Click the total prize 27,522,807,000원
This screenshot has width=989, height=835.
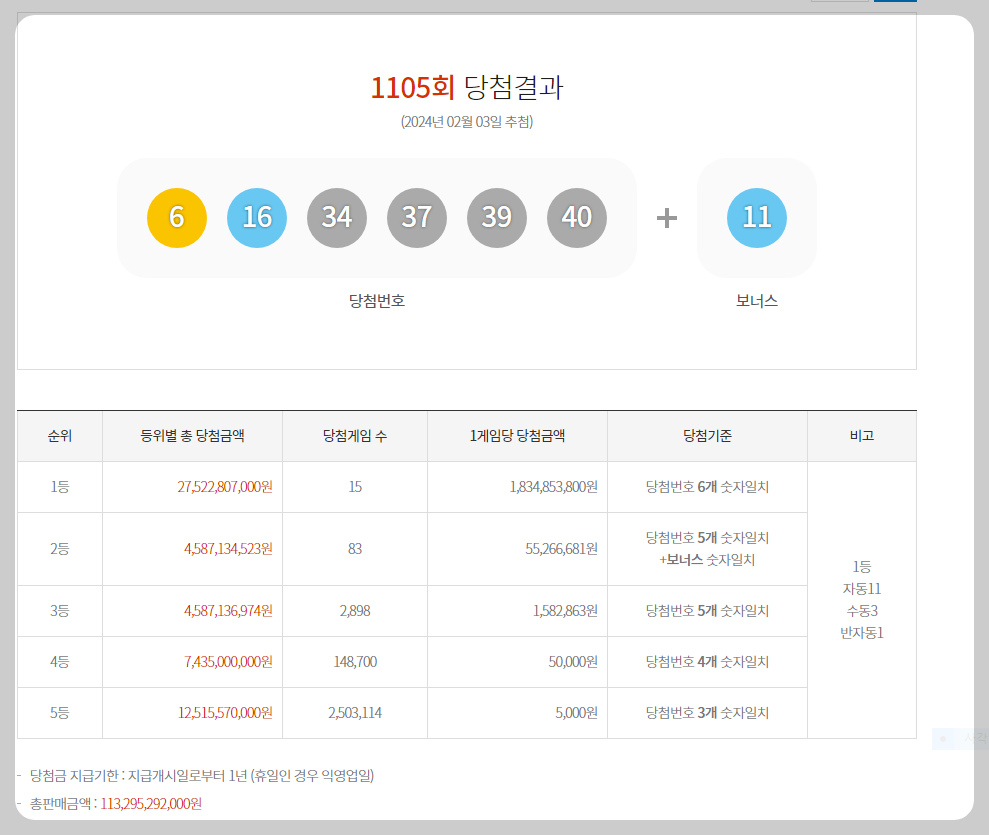[x=225, y=487]
